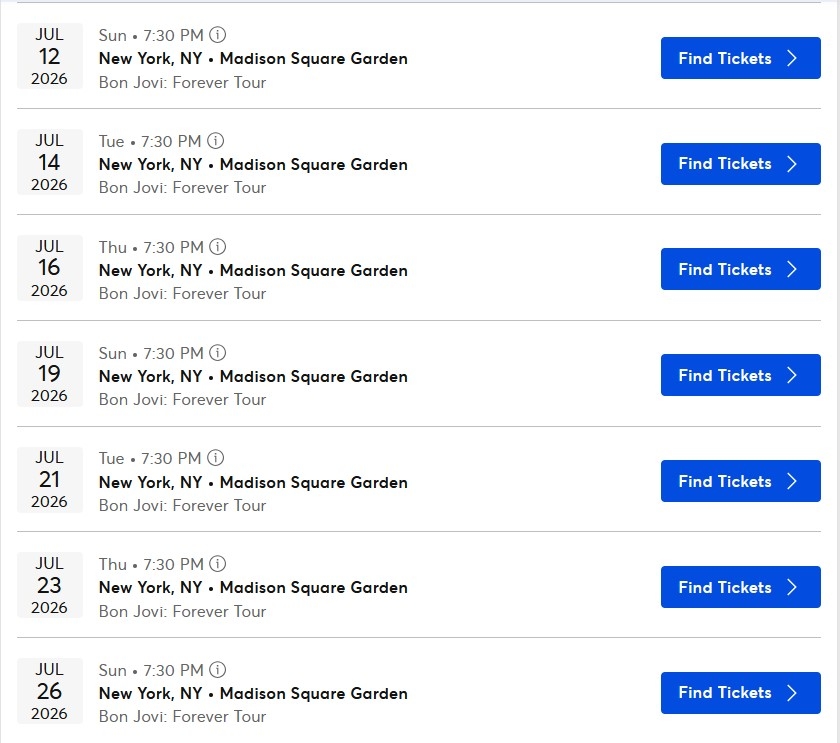This screenshot has width=840, height=743.
Task: Click the JUL 14 2026 date tile
Action: point(49,162)
